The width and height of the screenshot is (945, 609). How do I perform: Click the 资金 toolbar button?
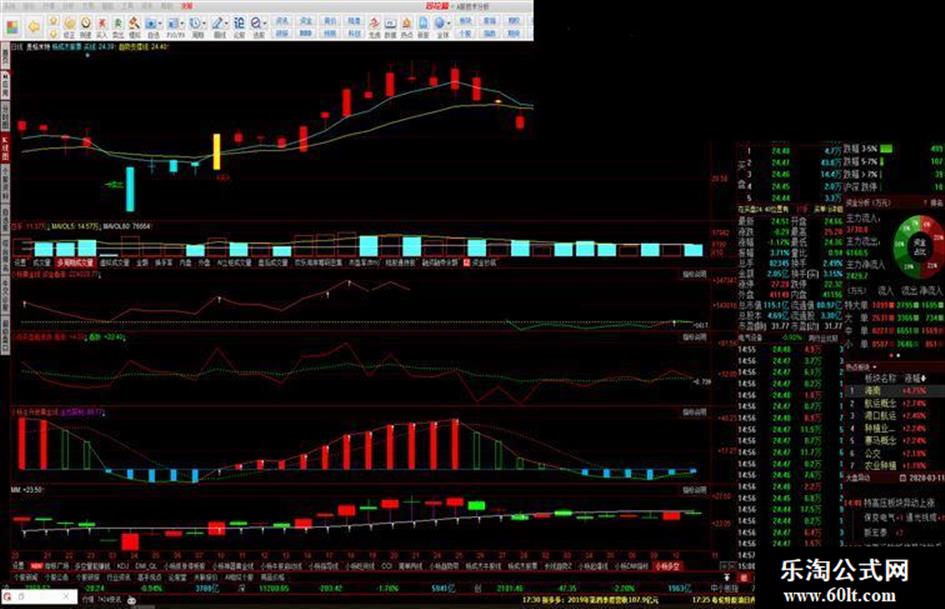point(306,21)
